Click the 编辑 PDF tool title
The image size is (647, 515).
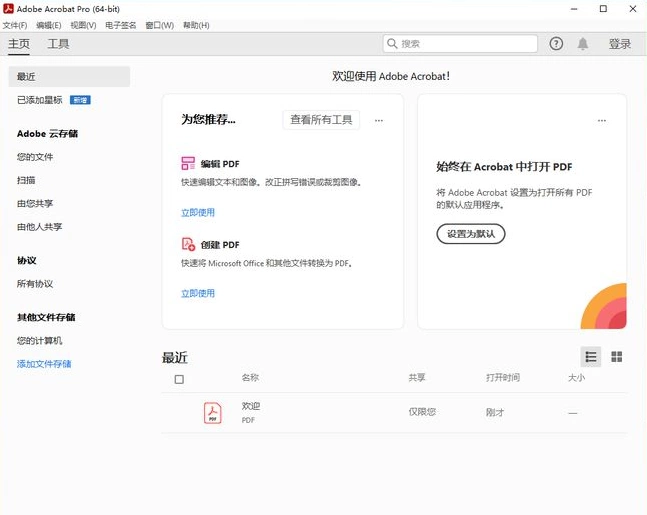(x=220, y=164)
